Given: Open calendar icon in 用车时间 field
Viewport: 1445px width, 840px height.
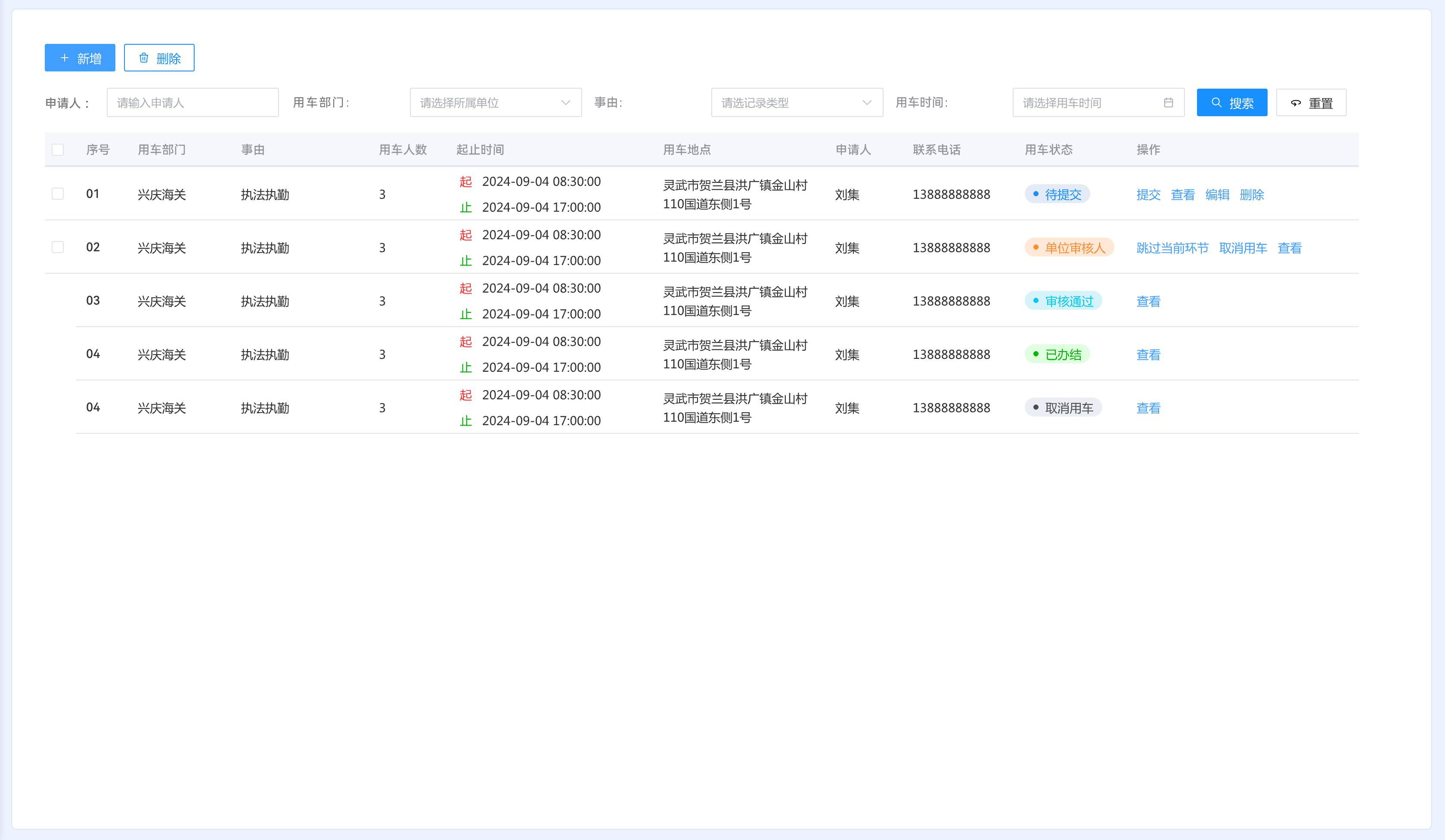Looking at the screenshot, I should [x=1168, y=102].
